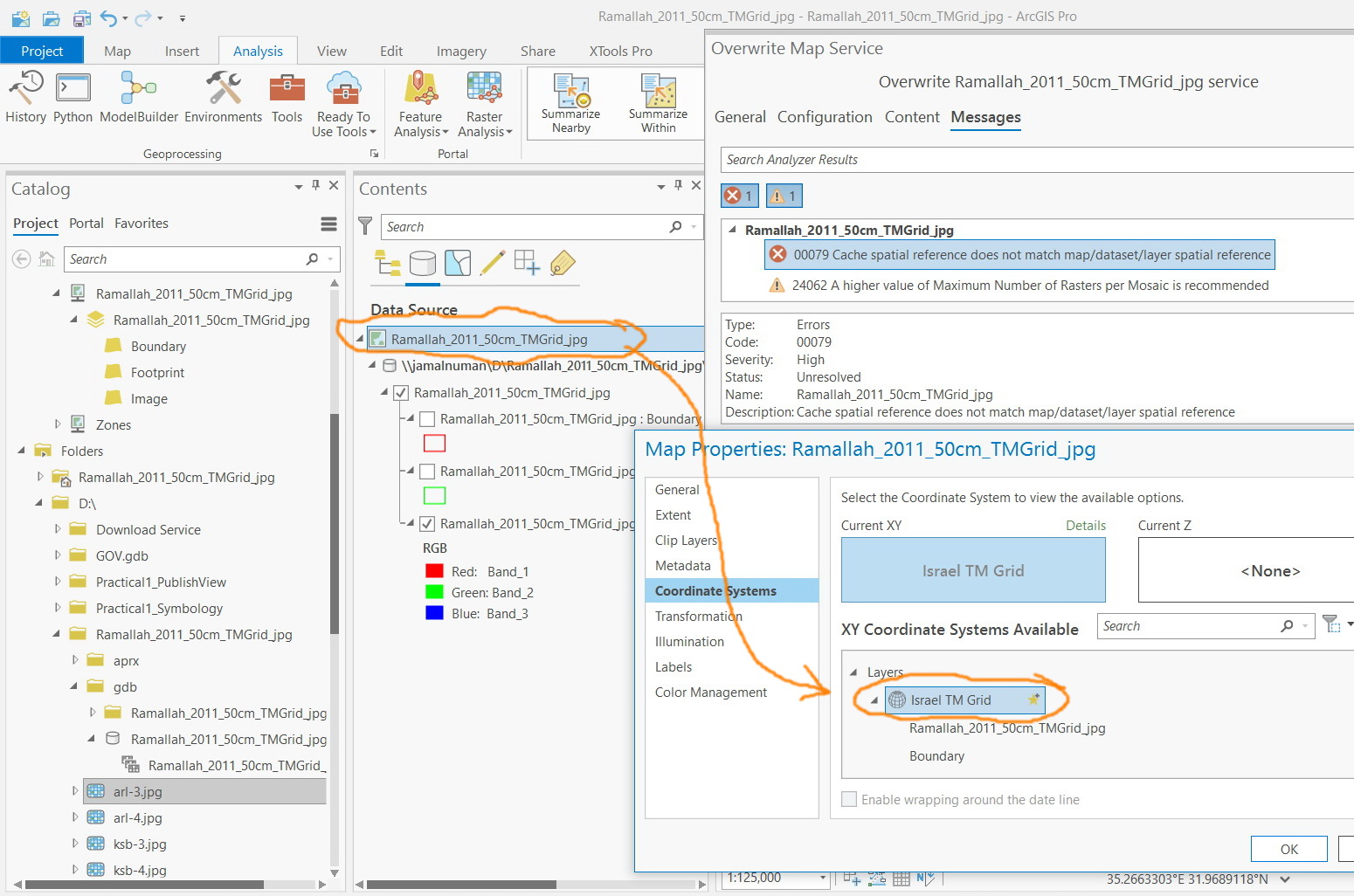Click coordinate system filter icon
This screenshot has height=896, width=1354.
coord(1331,624)
